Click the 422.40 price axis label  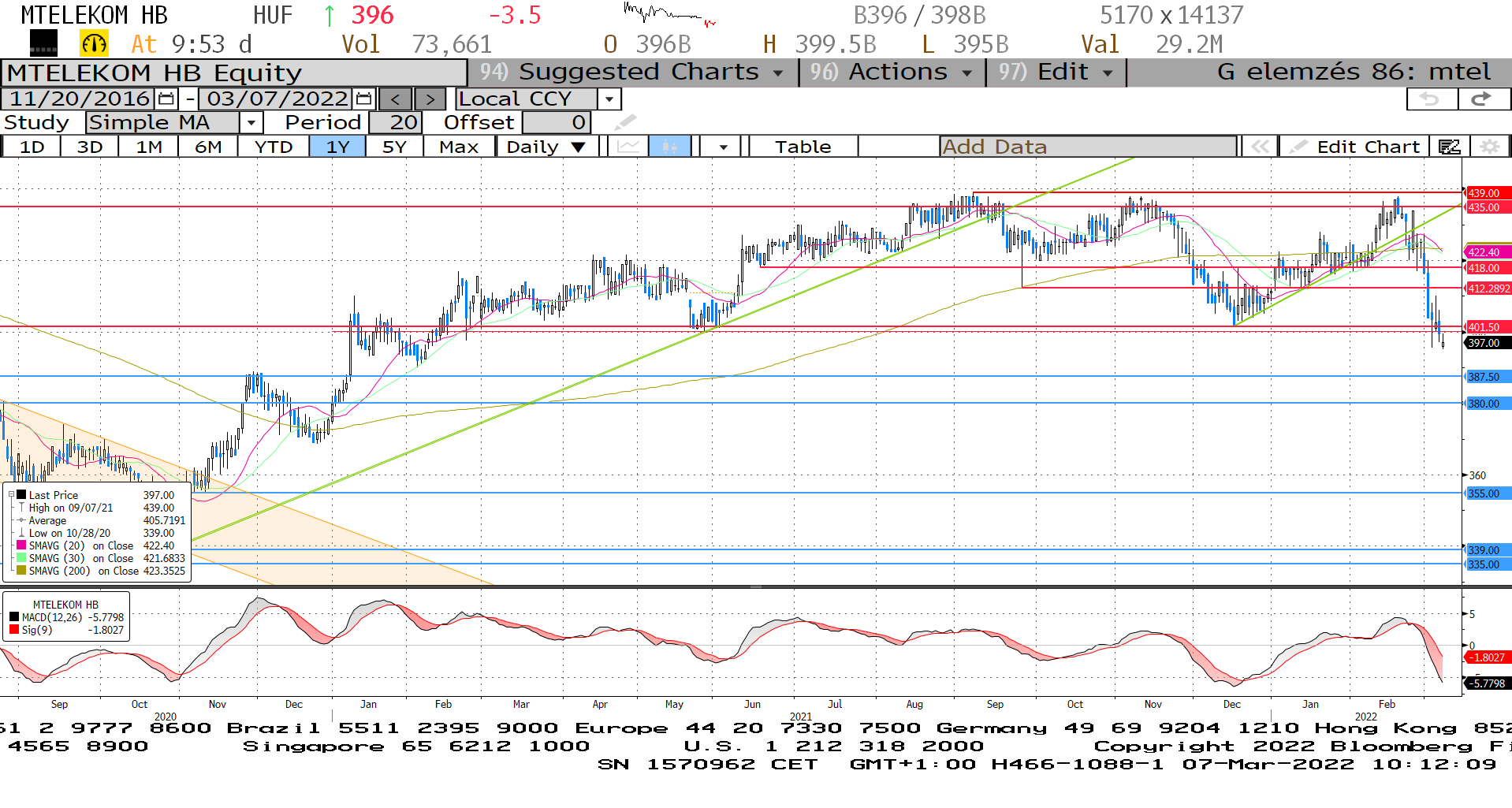click(x=1488, y=252)
